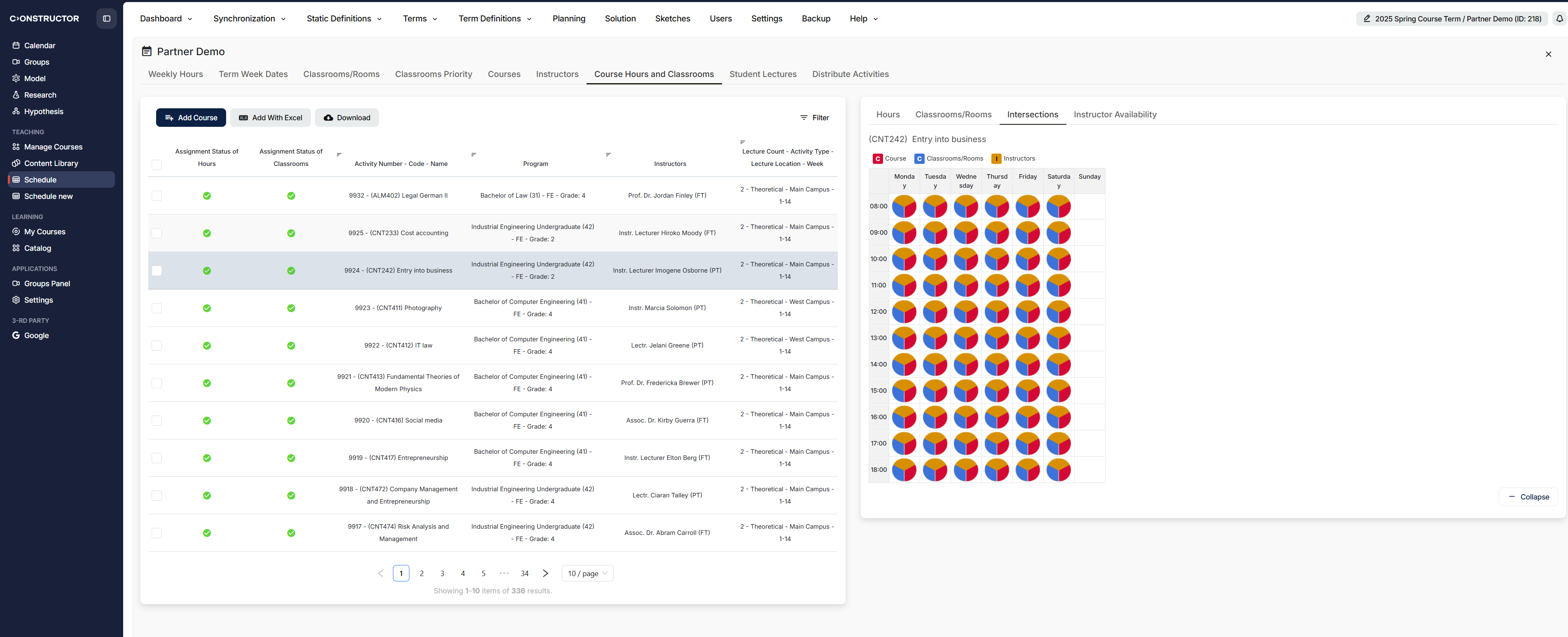Open the Filter button
Screen dimensions: 1568x637
(x=814, y=117)
